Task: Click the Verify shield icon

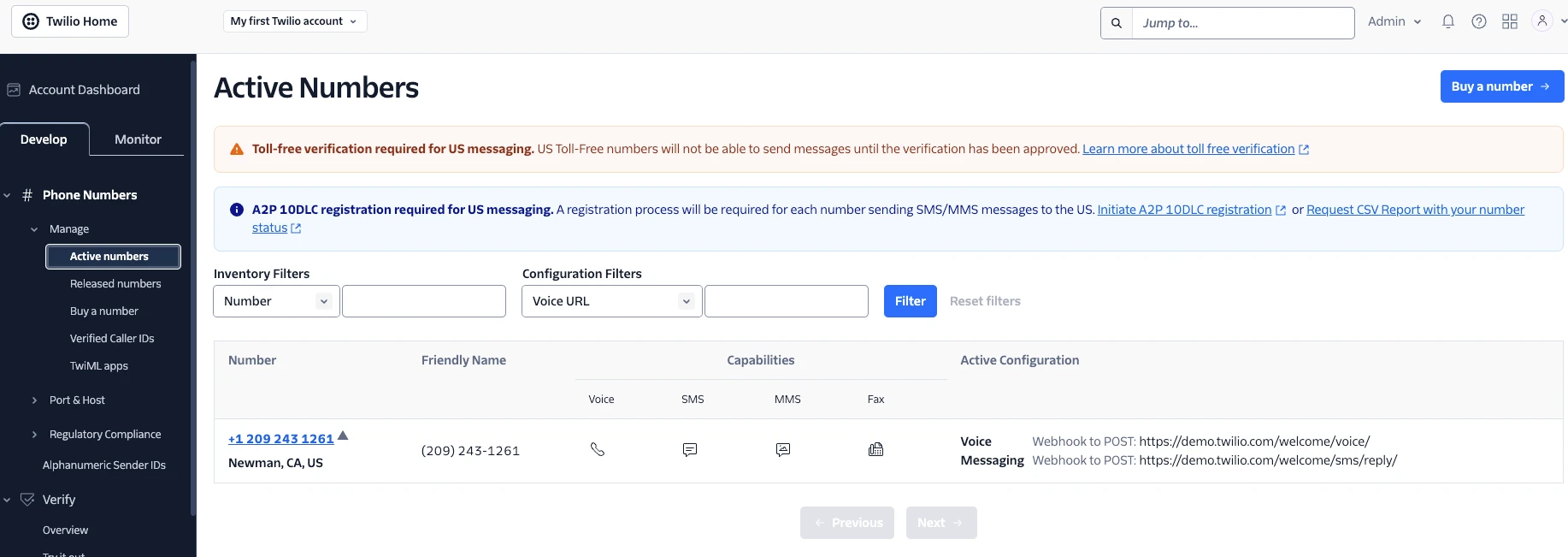Action: pos(27,500)
